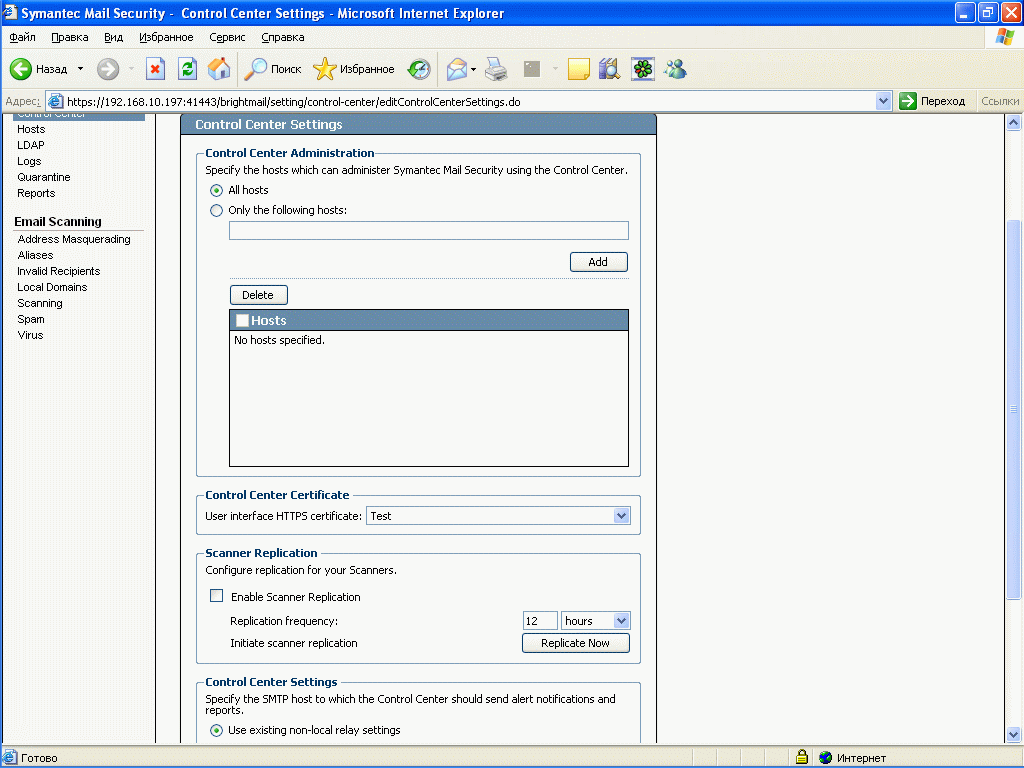Select the Only the following hosts option
This screenshot has height=768, width=1024.
(216, 210)
